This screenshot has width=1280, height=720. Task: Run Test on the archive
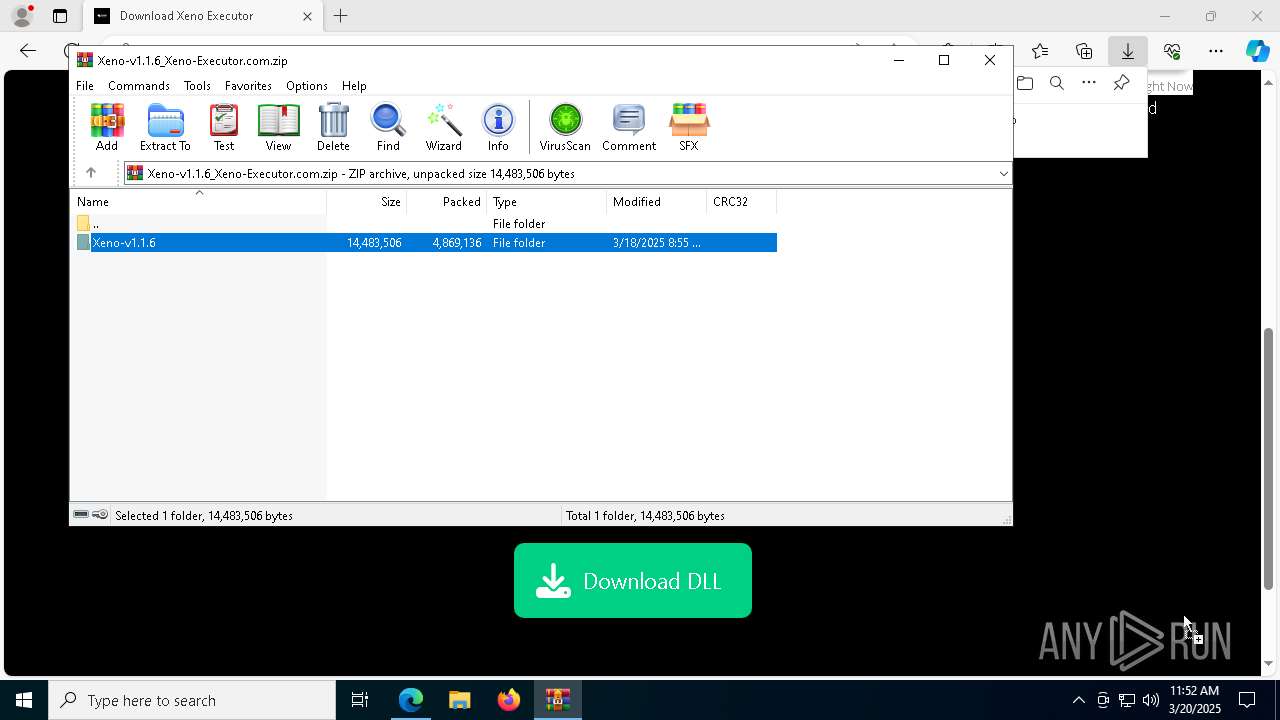(x=224, y=127)
